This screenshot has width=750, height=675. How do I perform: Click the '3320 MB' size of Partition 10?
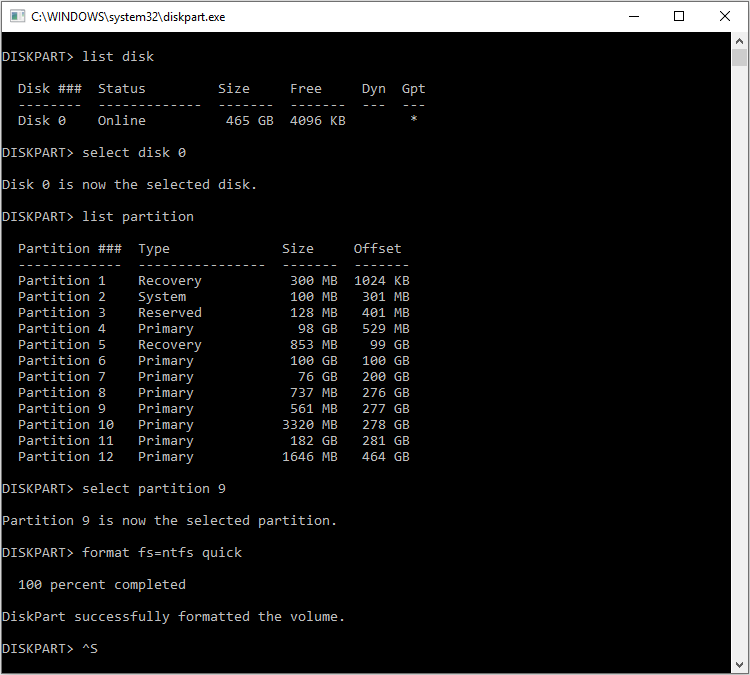point(309,425)
